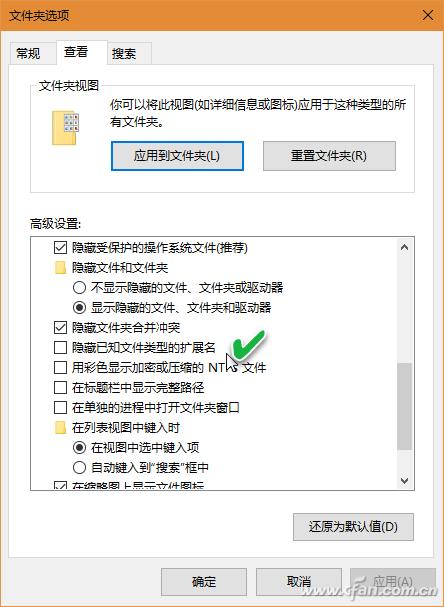444x607 pixels.
Task: Uncheck 隐藏受保护的操作系统文件(推荐)
Action: [60, 248]
